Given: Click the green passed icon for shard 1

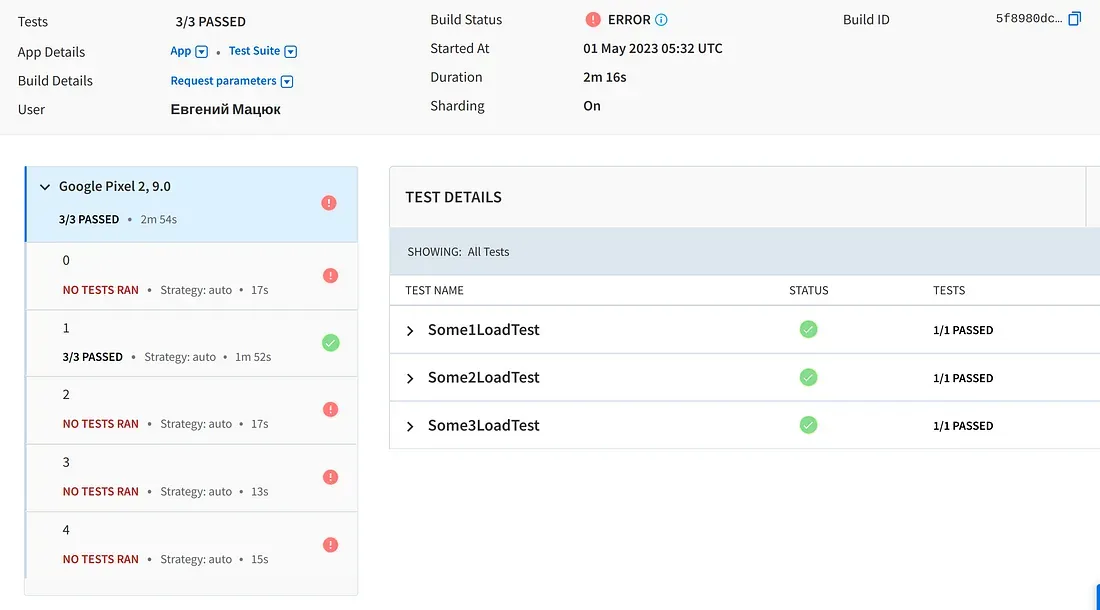Looking at the screenshot, I should pyautogui.click(x=330, y=343).
